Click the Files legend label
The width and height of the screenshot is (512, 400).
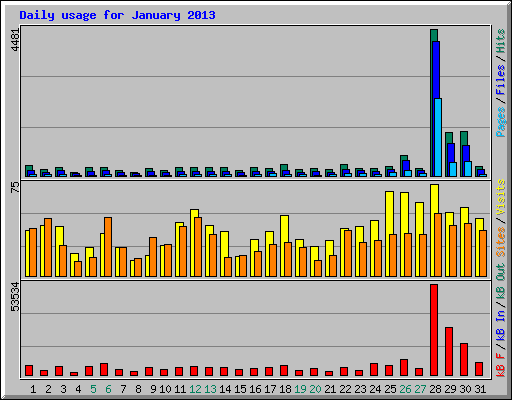point(501,80)
